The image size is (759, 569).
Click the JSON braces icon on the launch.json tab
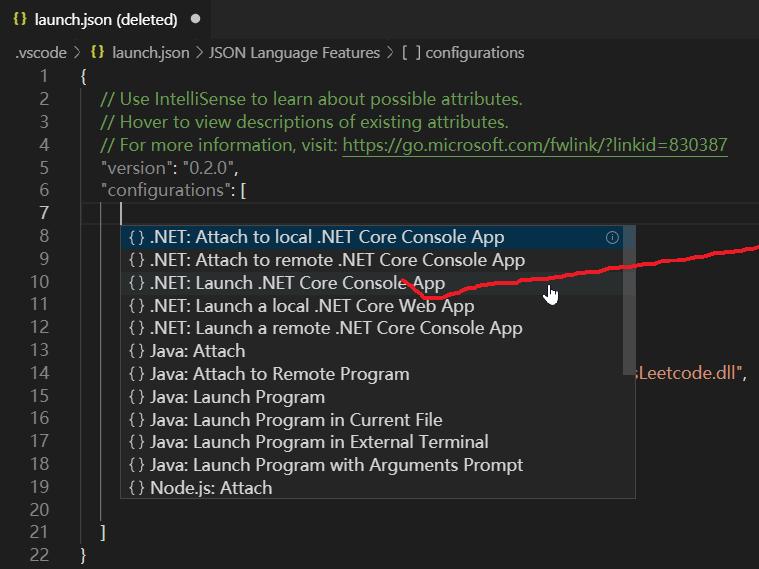point(20,18)
